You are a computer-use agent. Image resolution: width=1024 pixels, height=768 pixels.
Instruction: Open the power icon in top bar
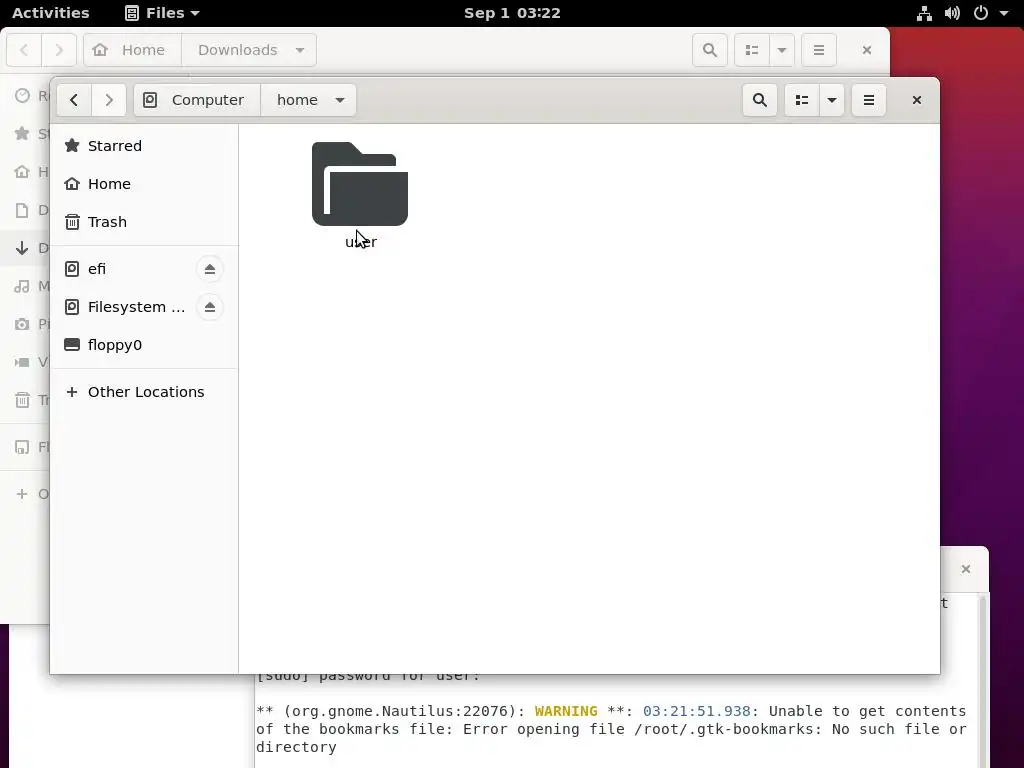[981, 13]
